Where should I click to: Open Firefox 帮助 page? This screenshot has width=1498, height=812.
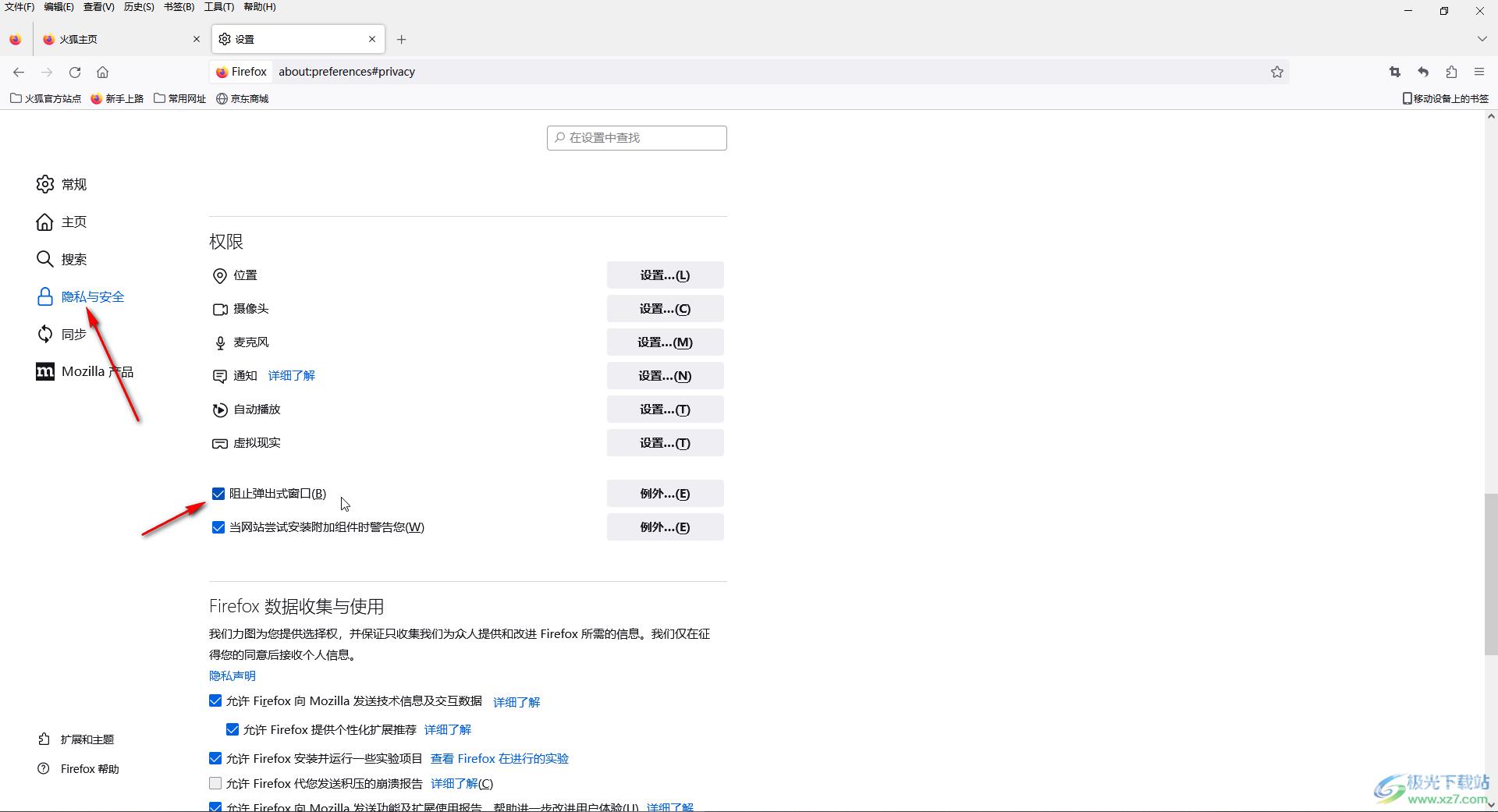coord(78,768)
